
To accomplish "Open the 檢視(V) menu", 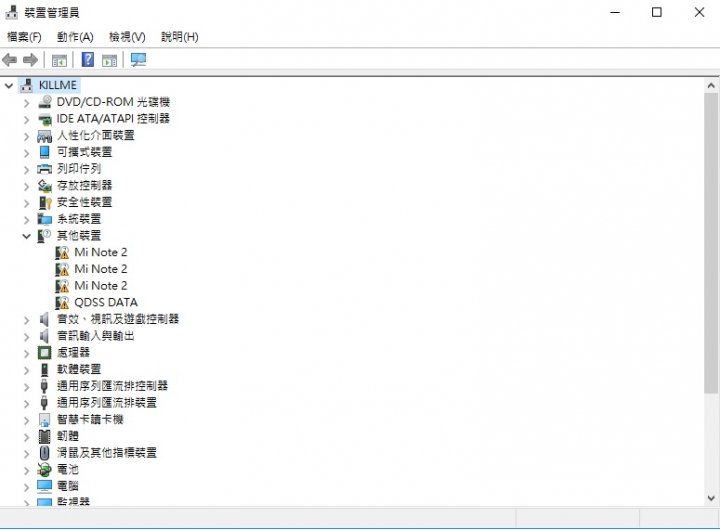I will (127, 37).
